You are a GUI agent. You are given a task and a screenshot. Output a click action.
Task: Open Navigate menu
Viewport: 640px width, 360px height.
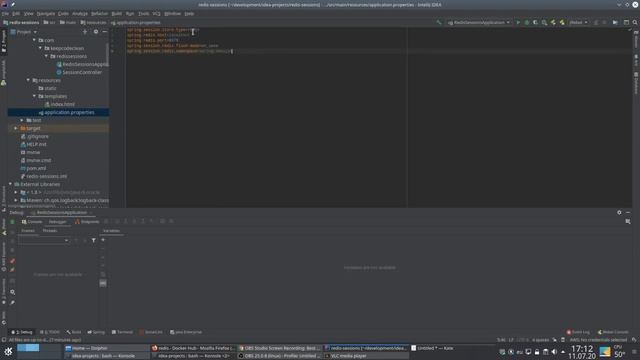[46, 13]
